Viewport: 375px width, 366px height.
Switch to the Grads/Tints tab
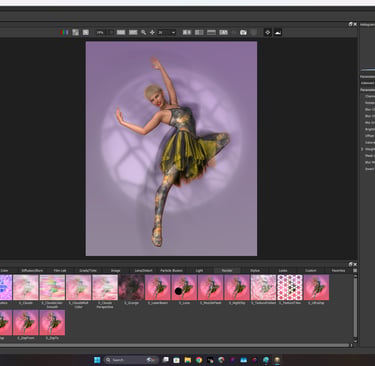(88, 270)
